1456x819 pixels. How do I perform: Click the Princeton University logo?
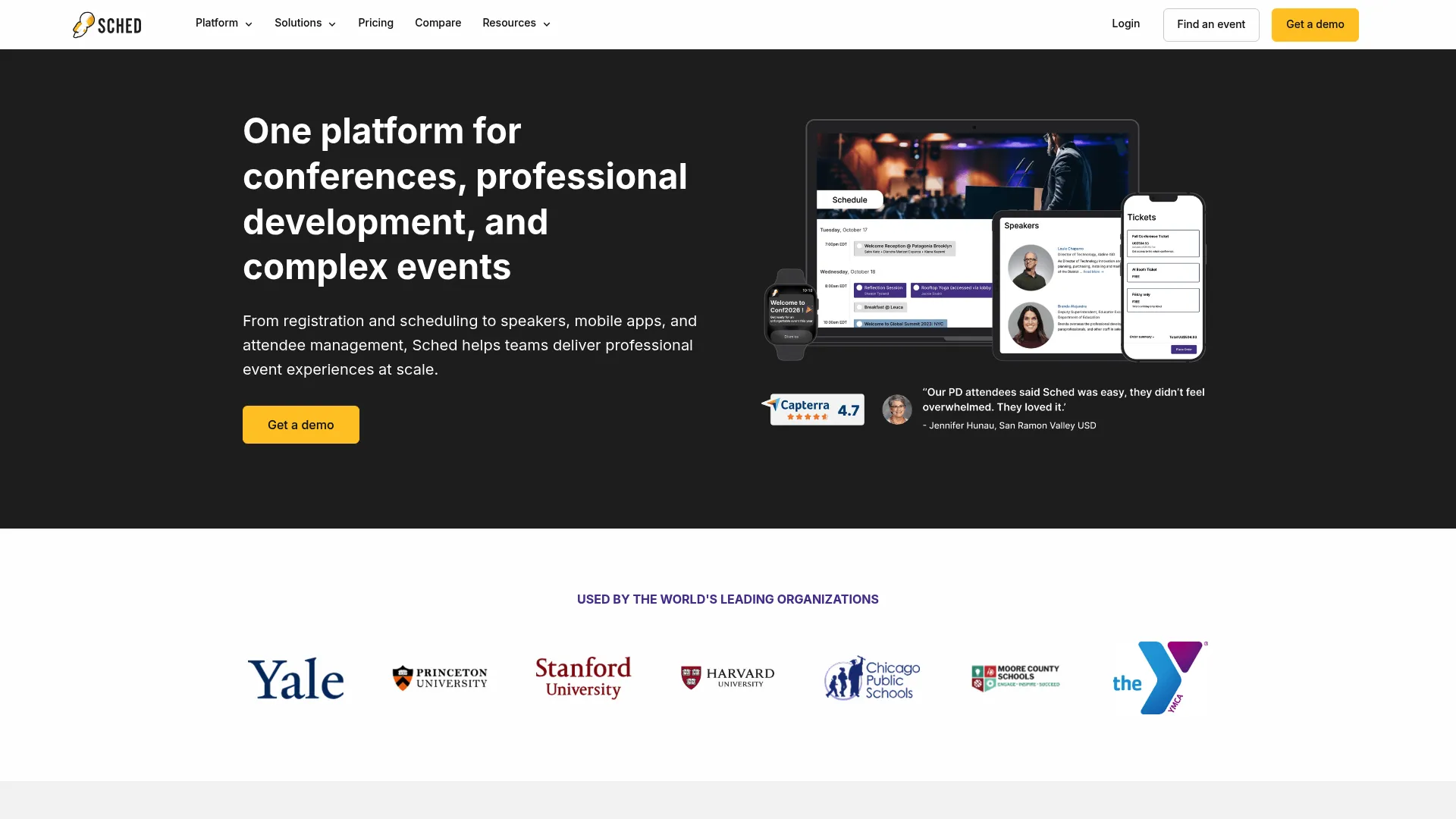[440, 677]
